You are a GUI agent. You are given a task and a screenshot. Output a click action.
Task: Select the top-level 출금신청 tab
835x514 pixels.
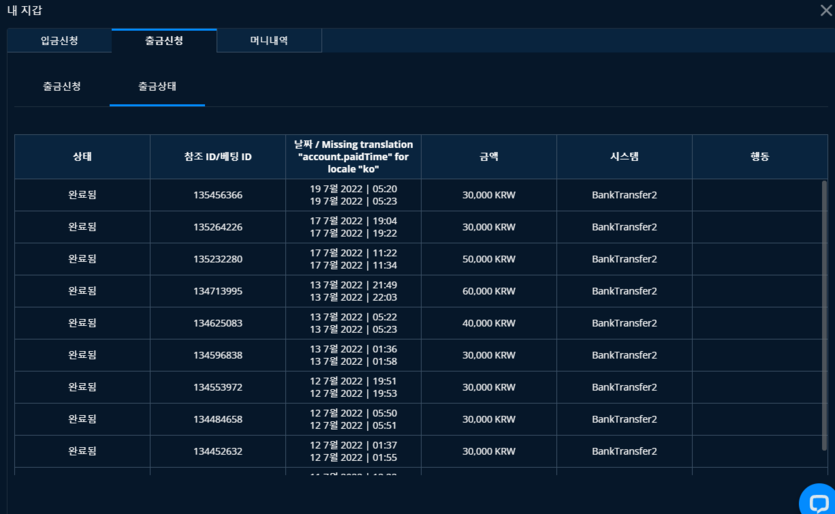click(x=164, y=40)
